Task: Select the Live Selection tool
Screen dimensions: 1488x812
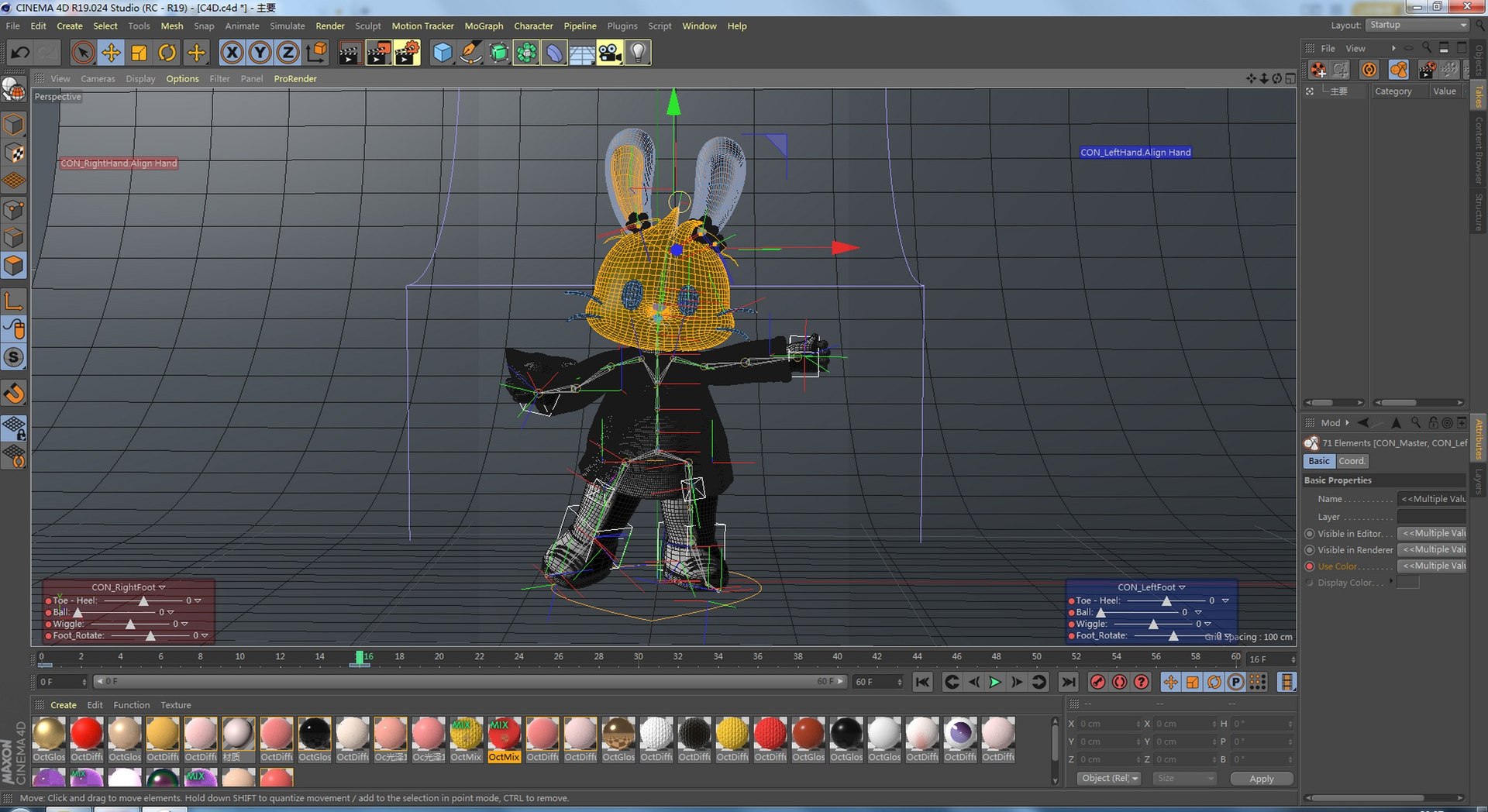Action: pos(83,53)
